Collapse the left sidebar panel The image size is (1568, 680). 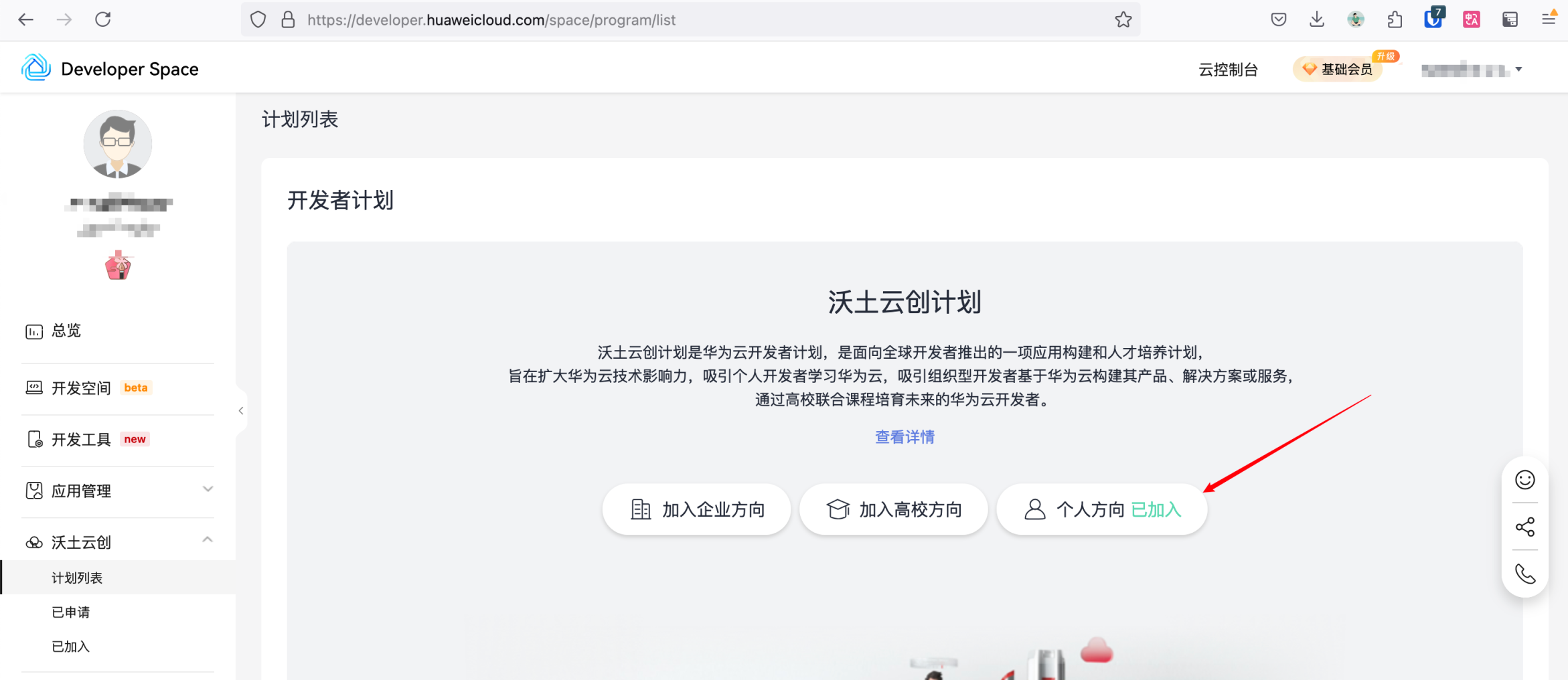pos(241,411)
